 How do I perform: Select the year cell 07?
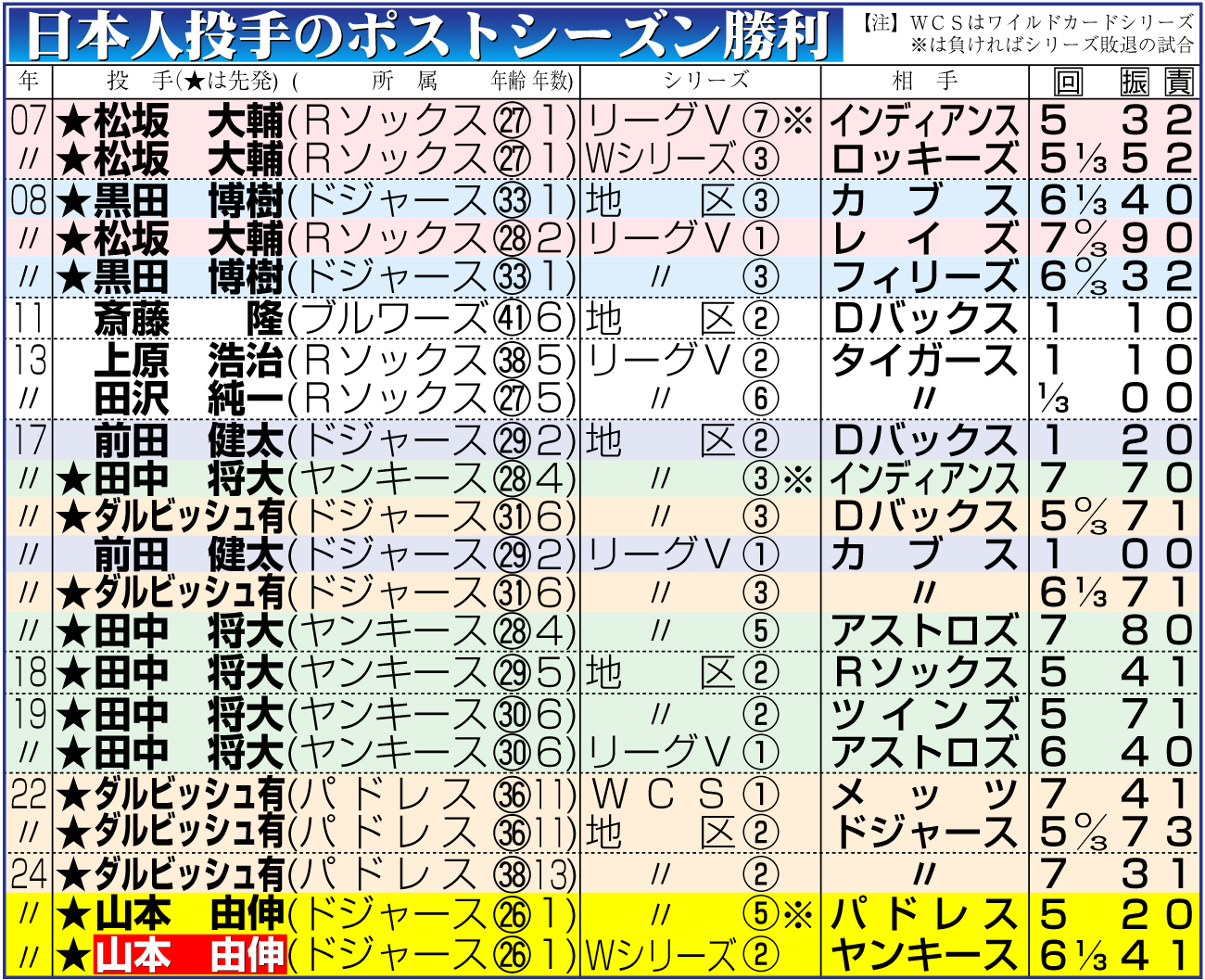29,120
